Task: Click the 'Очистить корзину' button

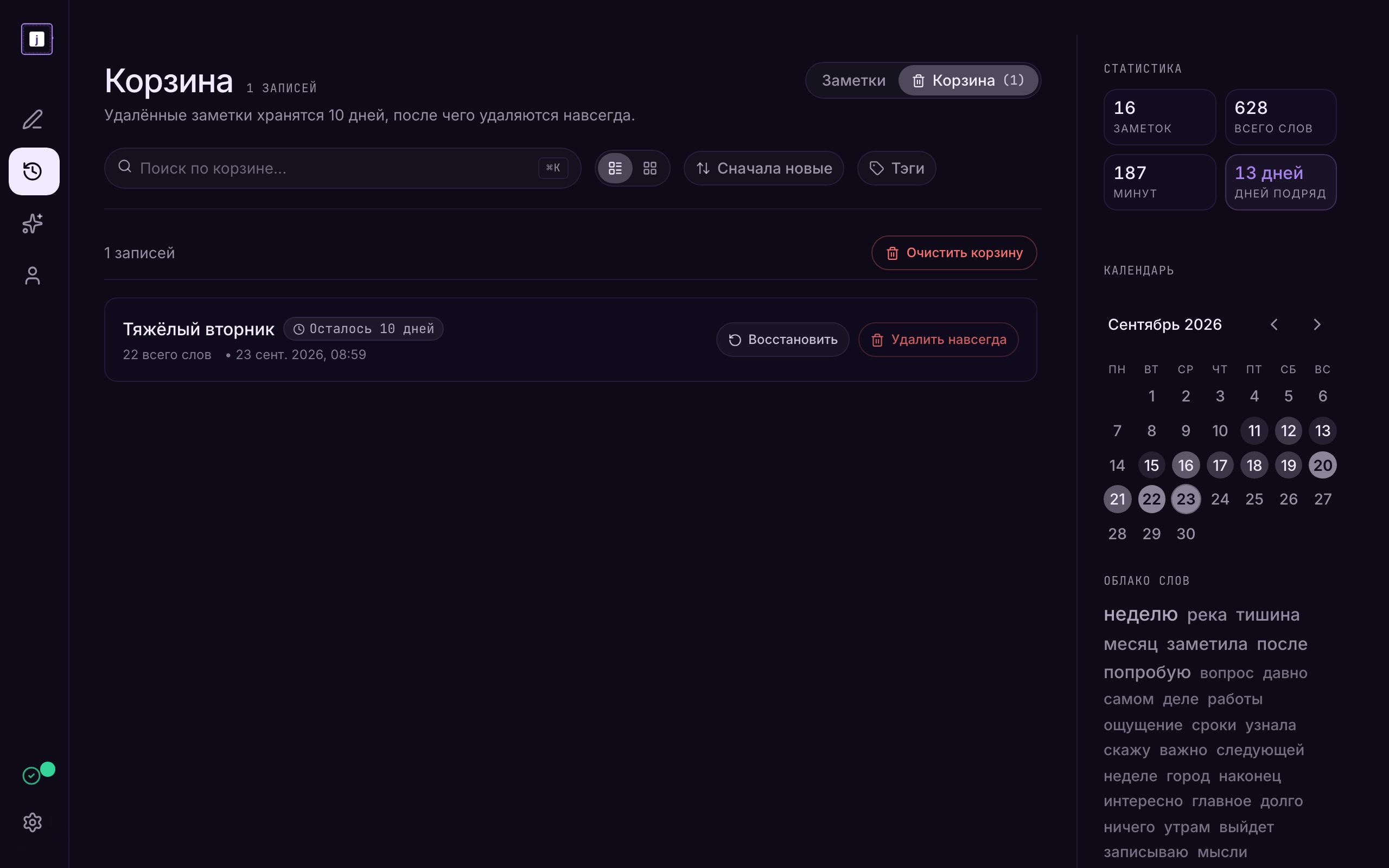Action: [x=954, y=253]
